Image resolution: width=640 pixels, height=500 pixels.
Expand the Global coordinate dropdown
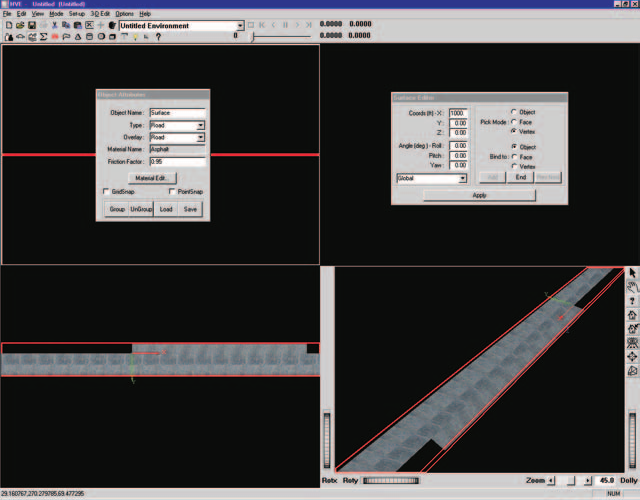pos(462,178)
